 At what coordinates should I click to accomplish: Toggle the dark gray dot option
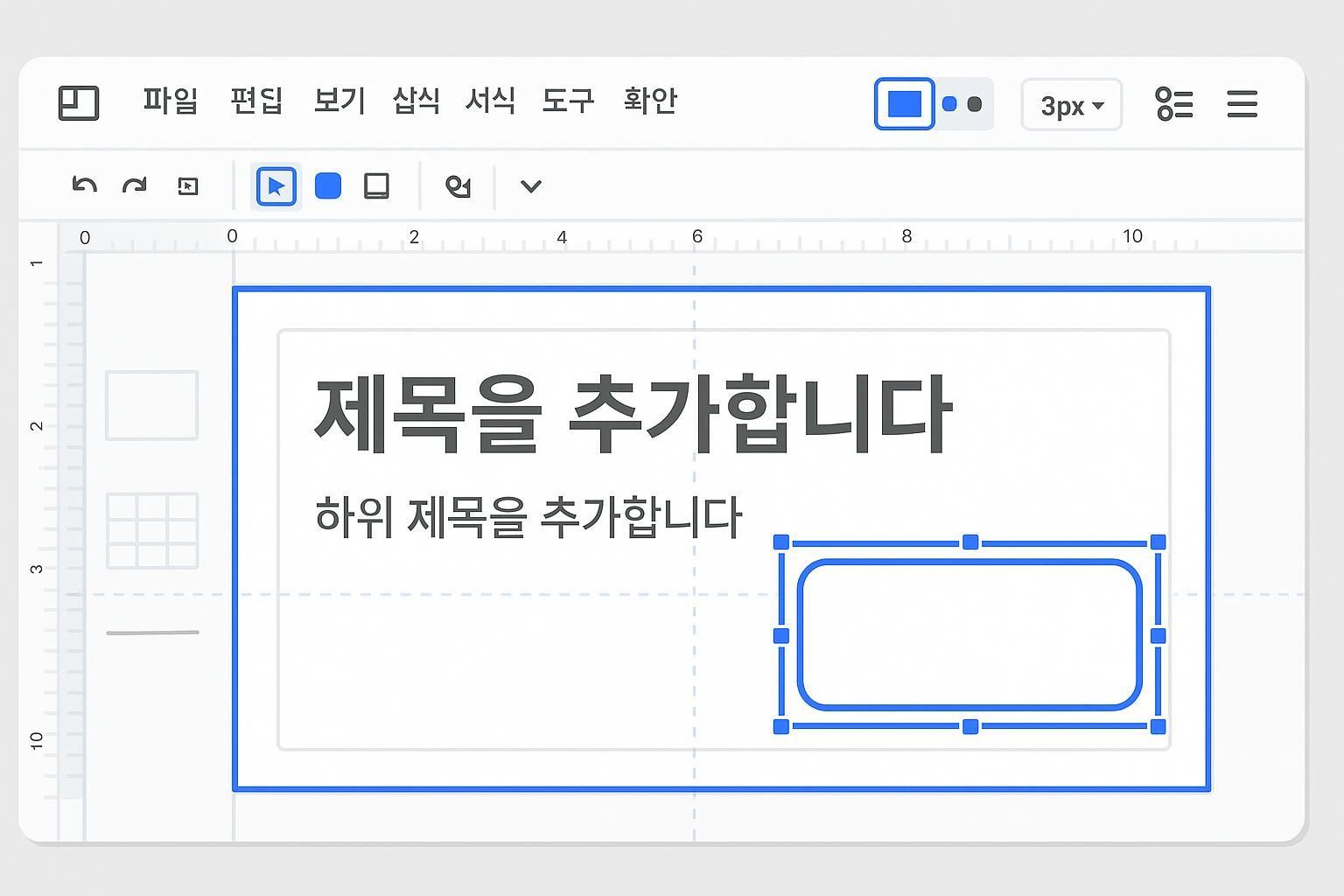(x=975, y=105)
